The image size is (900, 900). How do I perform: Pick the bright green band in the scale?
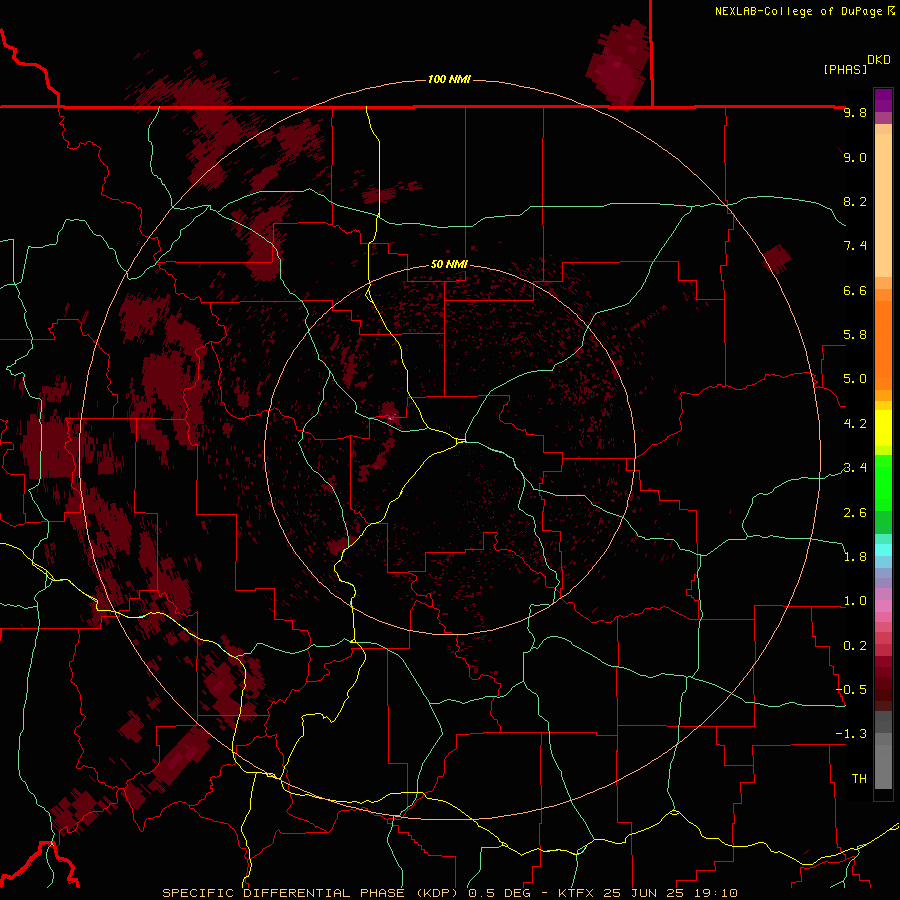(x=883, y=482)
